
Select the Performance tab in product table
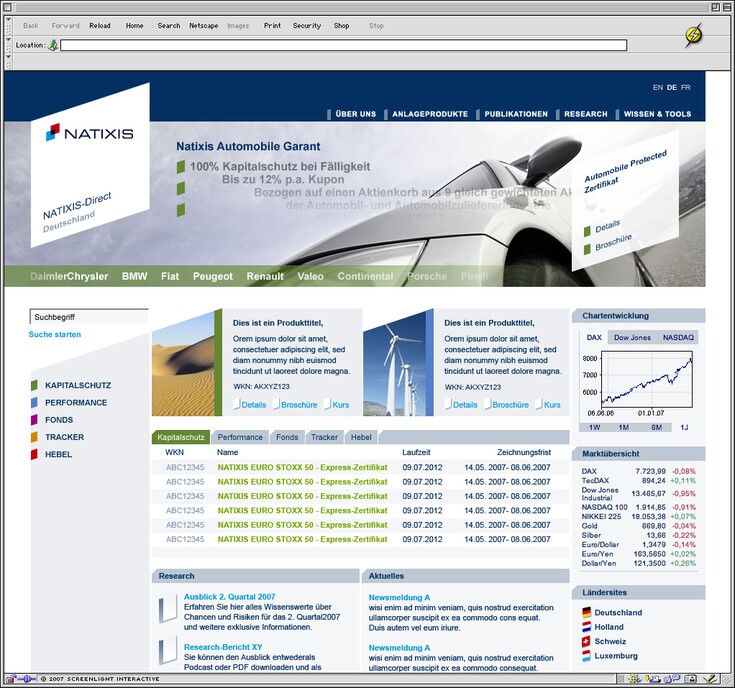[240, 437]
